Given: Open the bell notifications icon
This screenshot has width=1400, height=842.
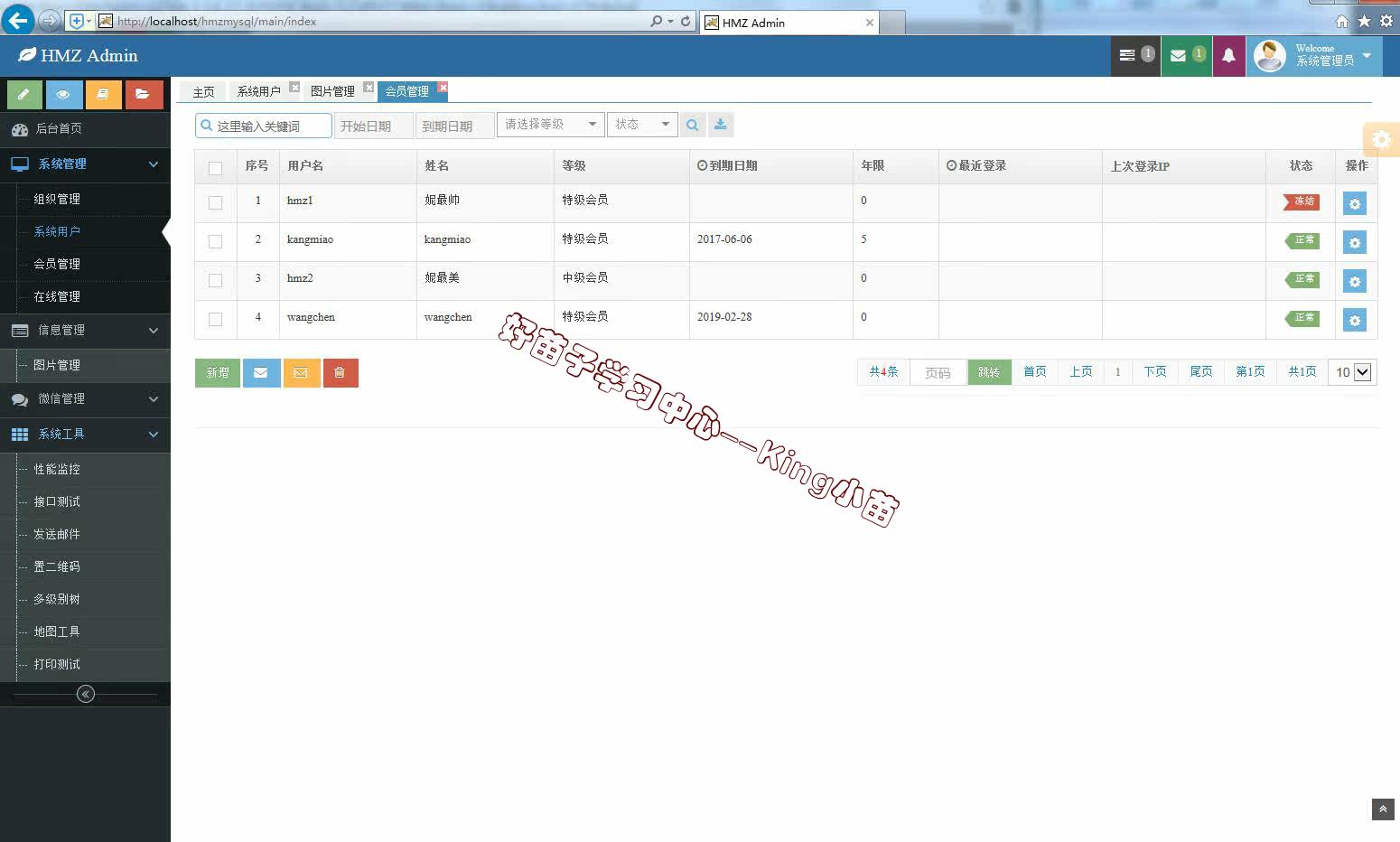Looking at the screenshot, I should (1228, 56).
